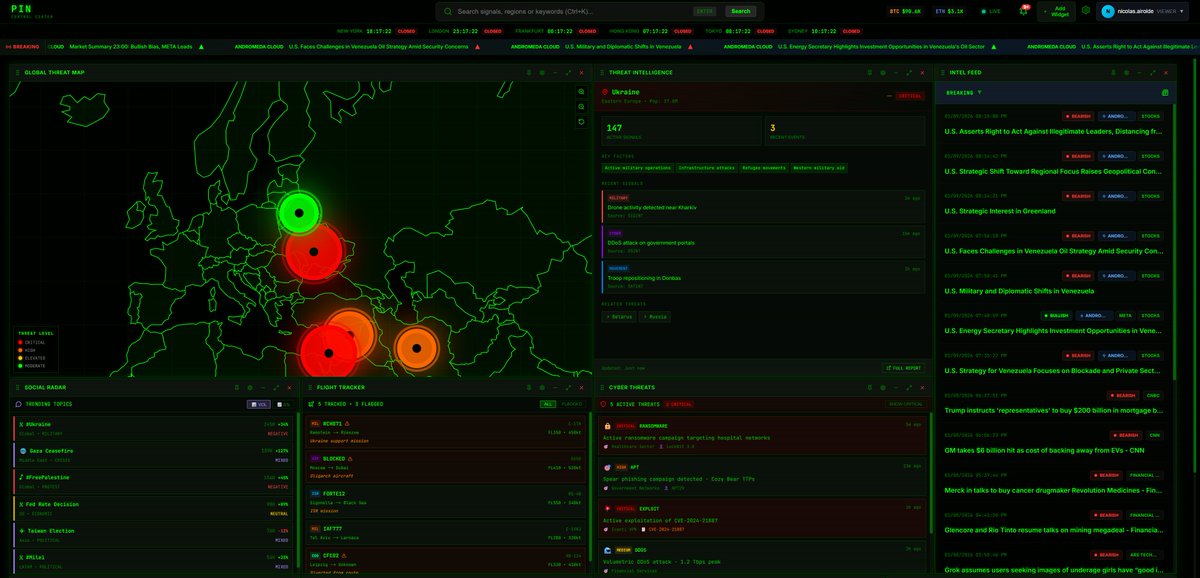This screenshot has height=578, width=1200.
Task: Minimize the Flight Tracker widget
Action: pyautogui.click(x=555, y=387)
